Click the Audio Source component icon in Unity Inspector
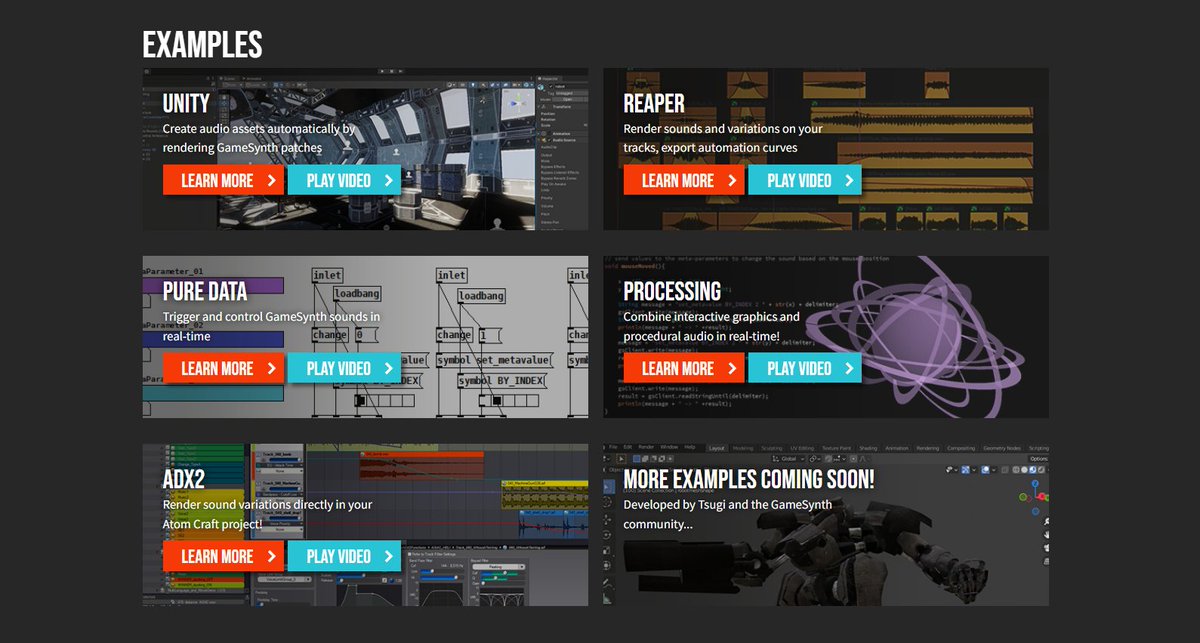 pyautogui.click(x=544, y=139)
